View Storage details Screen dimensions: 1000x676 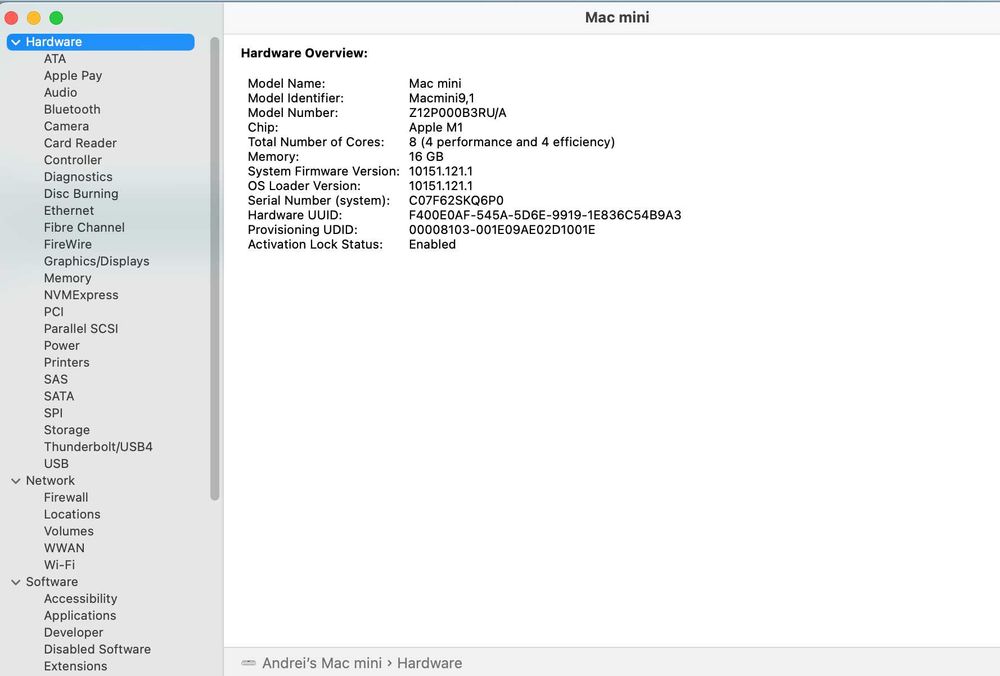click(67, 430)
